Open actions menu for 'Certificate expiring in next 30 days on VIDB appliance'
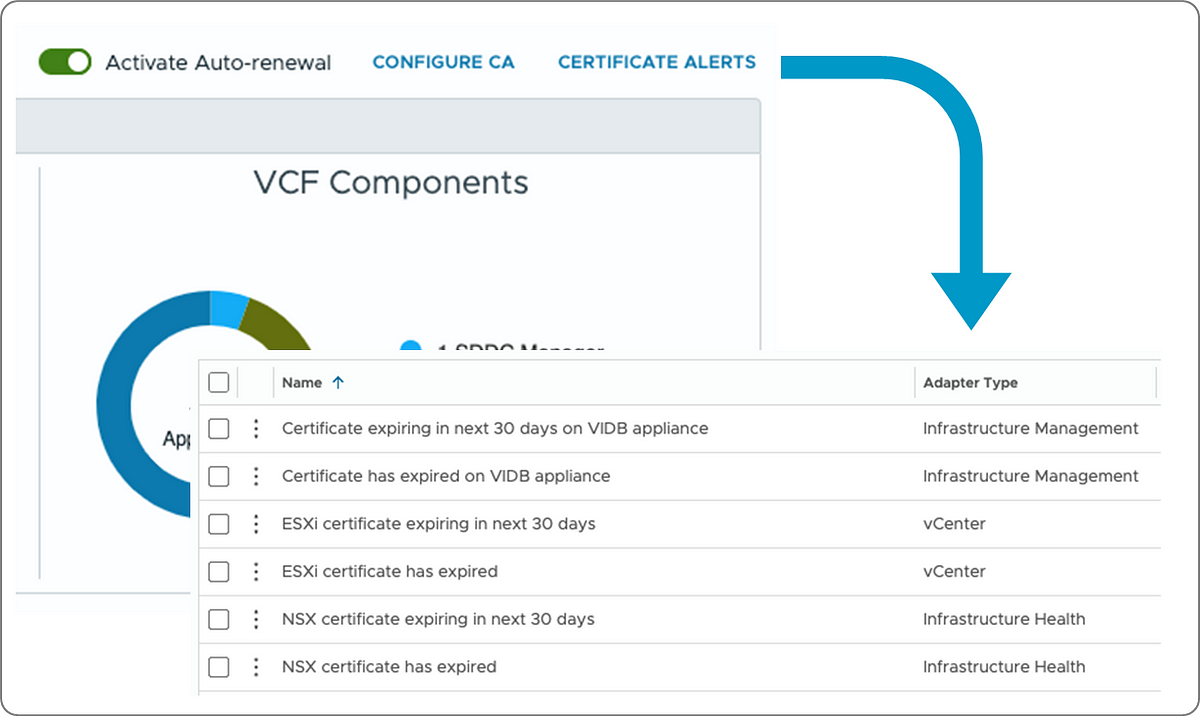Image resolution: width=1200 pixels, height=716 pixels. click(256, 429)
